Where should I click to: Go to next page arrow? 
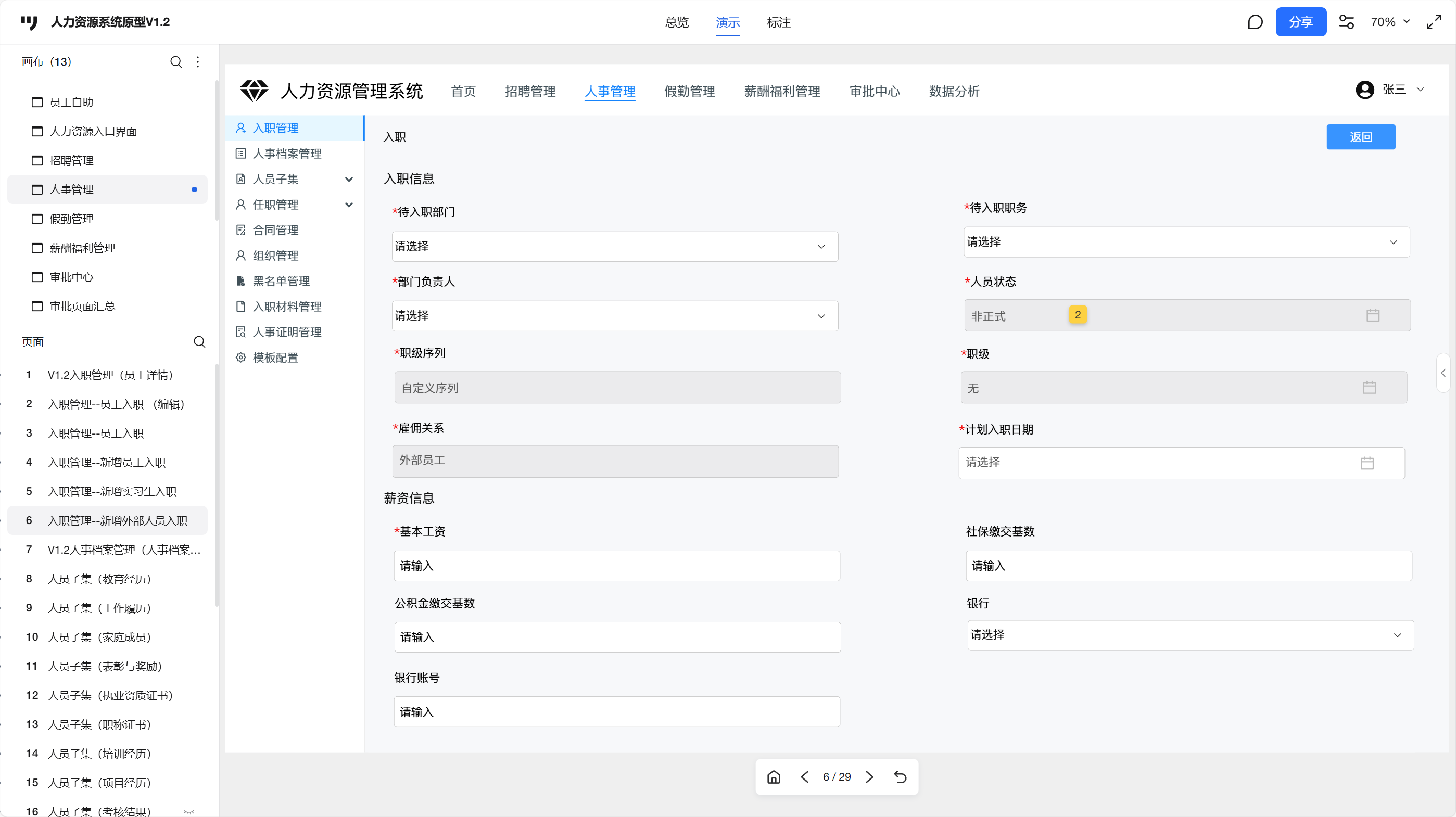(x=869, y=777)
